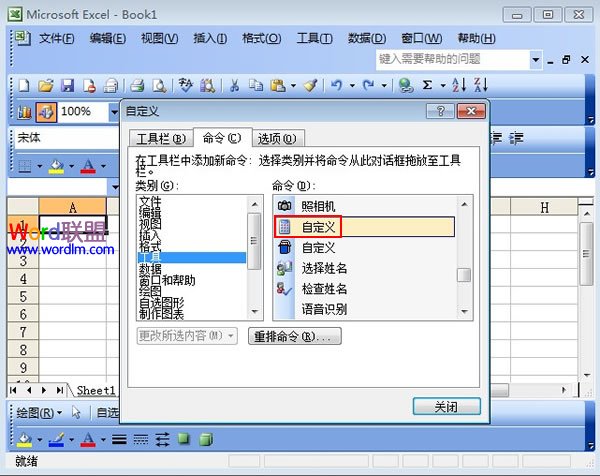Open the 数据(D) menu

pos(367,38)
